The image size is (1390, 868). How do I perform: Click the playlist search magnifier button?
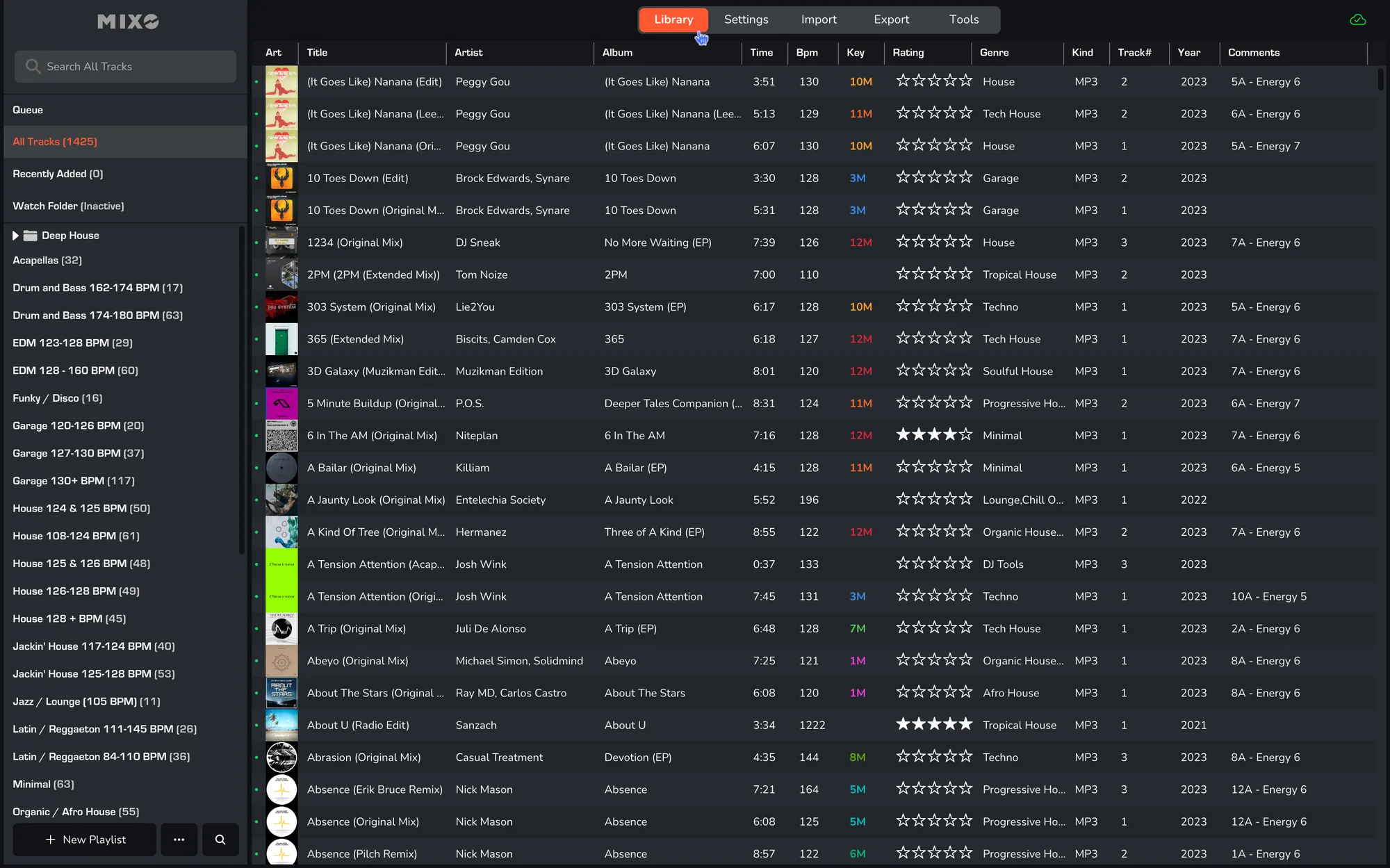point(220,840)
